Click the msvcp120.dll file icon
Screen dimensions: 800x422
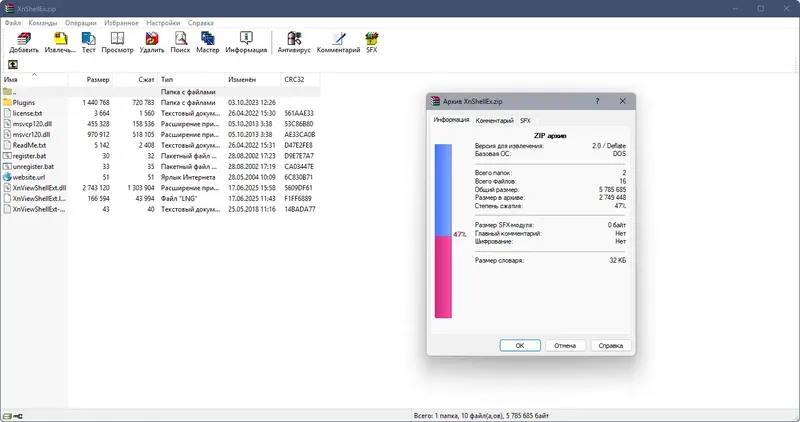(7, 123)
